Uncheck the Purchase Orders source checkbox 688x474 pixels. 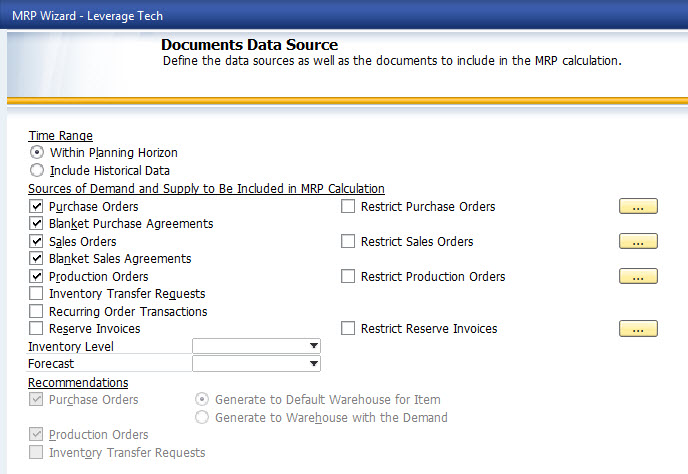pyautogui.click(x=37, y=207)
